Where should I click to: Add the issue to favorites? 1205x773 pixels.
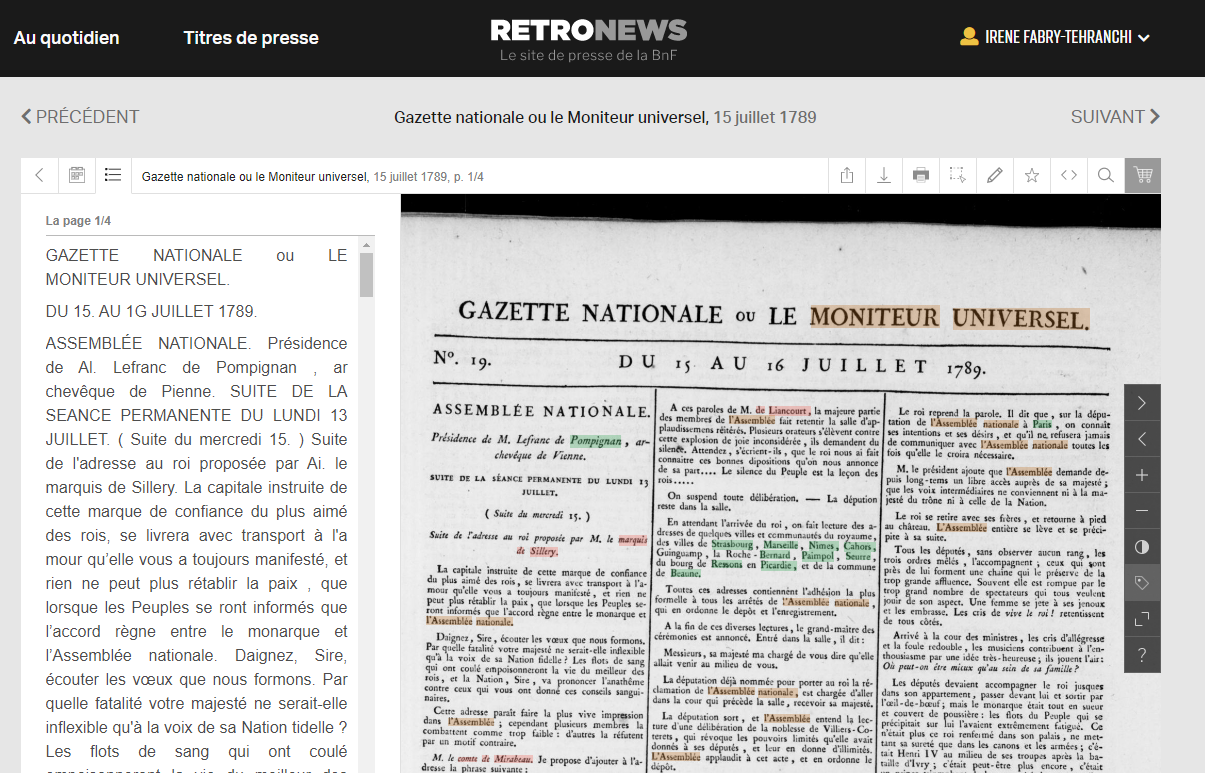click(1032, 175)
